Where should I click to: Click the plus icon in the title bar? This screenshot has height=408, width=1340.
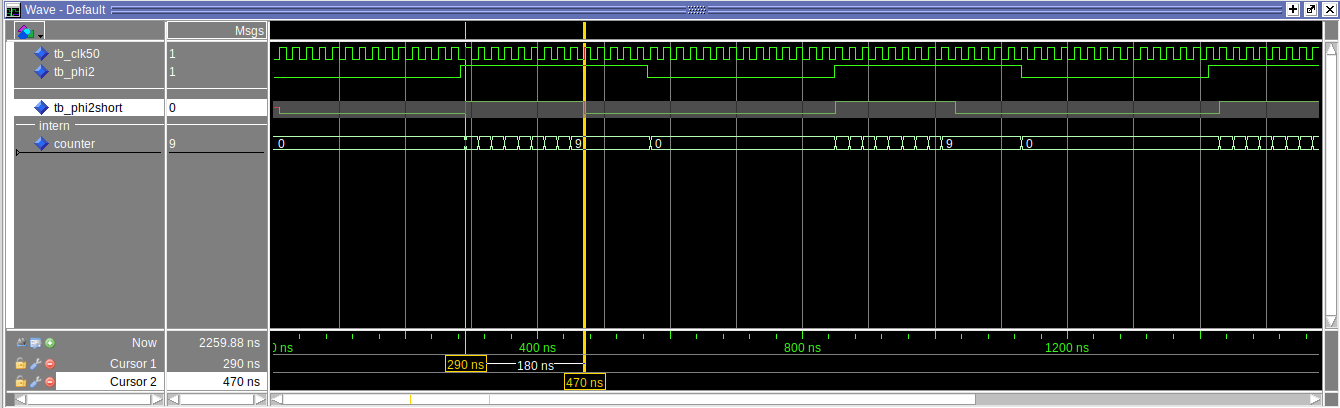(1293, 8)
